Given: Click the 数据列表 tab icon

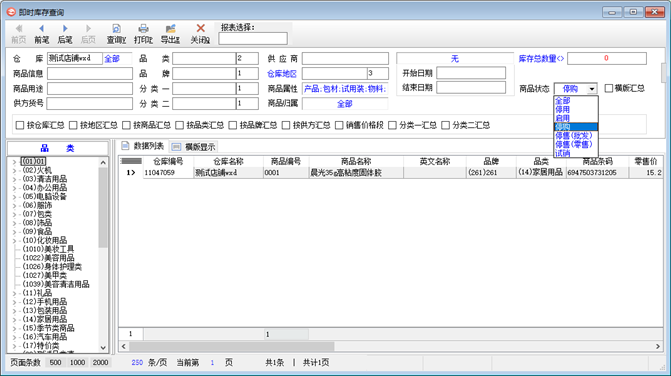Looking at the screenshot, I should click(125, 146).
